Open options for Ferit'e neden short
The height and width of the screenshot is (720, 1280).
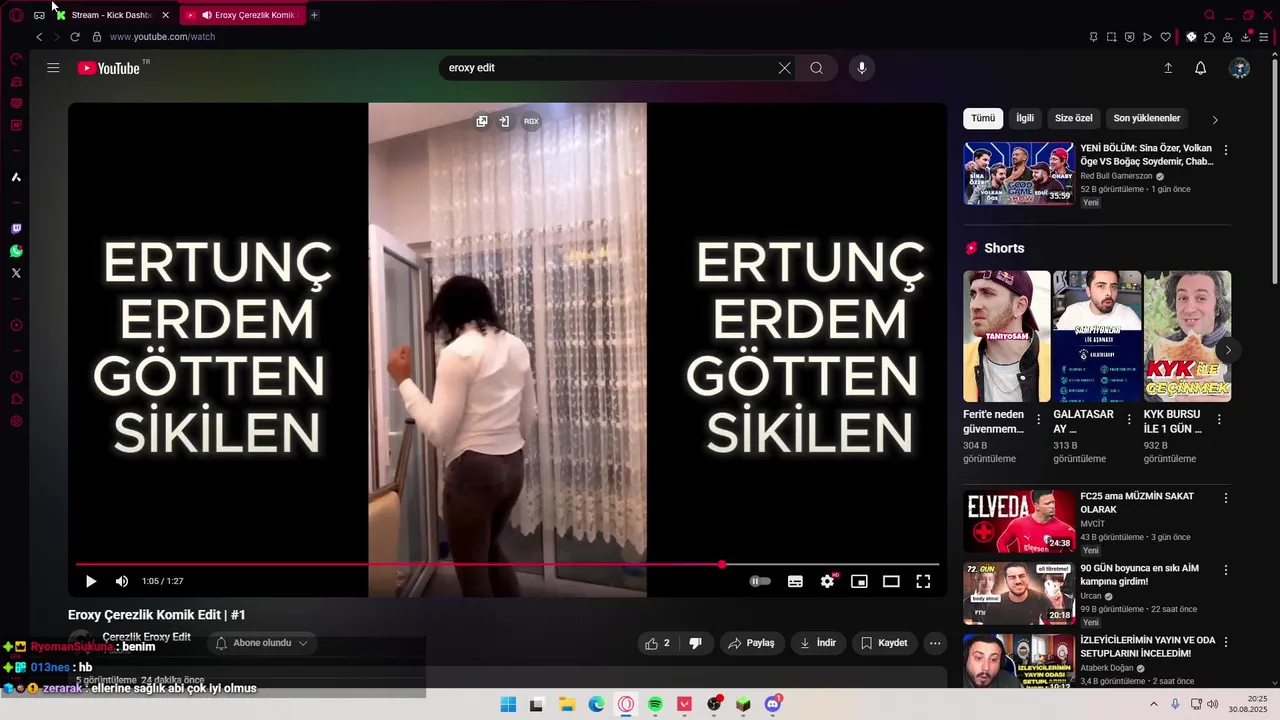[1038, 420]
